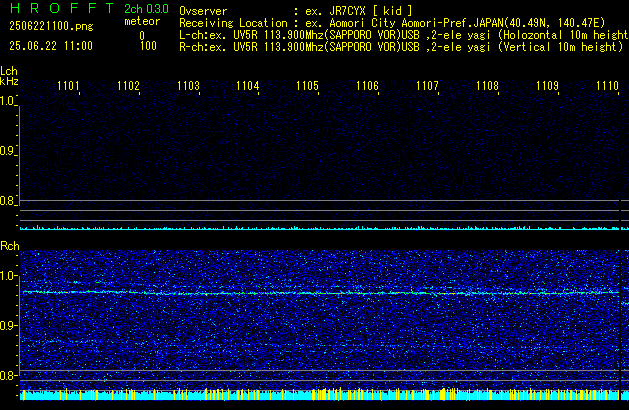The width and height of the screenshot is (629, 410).
Task: Click the Rch 1.0 kHz axis label
Action: 8,276
